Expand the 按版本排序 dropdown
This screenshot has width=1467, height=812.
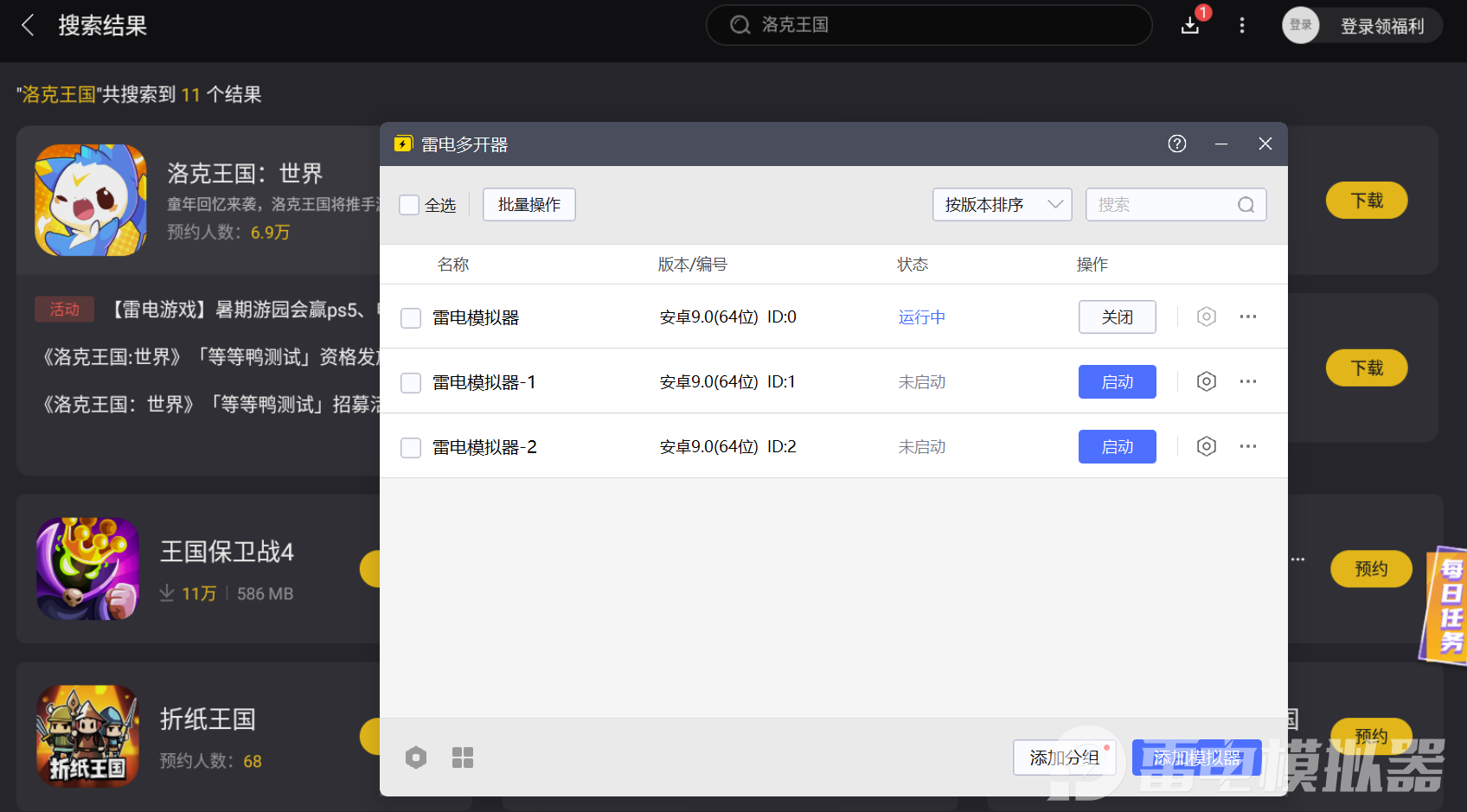(x=1002, y=205)
